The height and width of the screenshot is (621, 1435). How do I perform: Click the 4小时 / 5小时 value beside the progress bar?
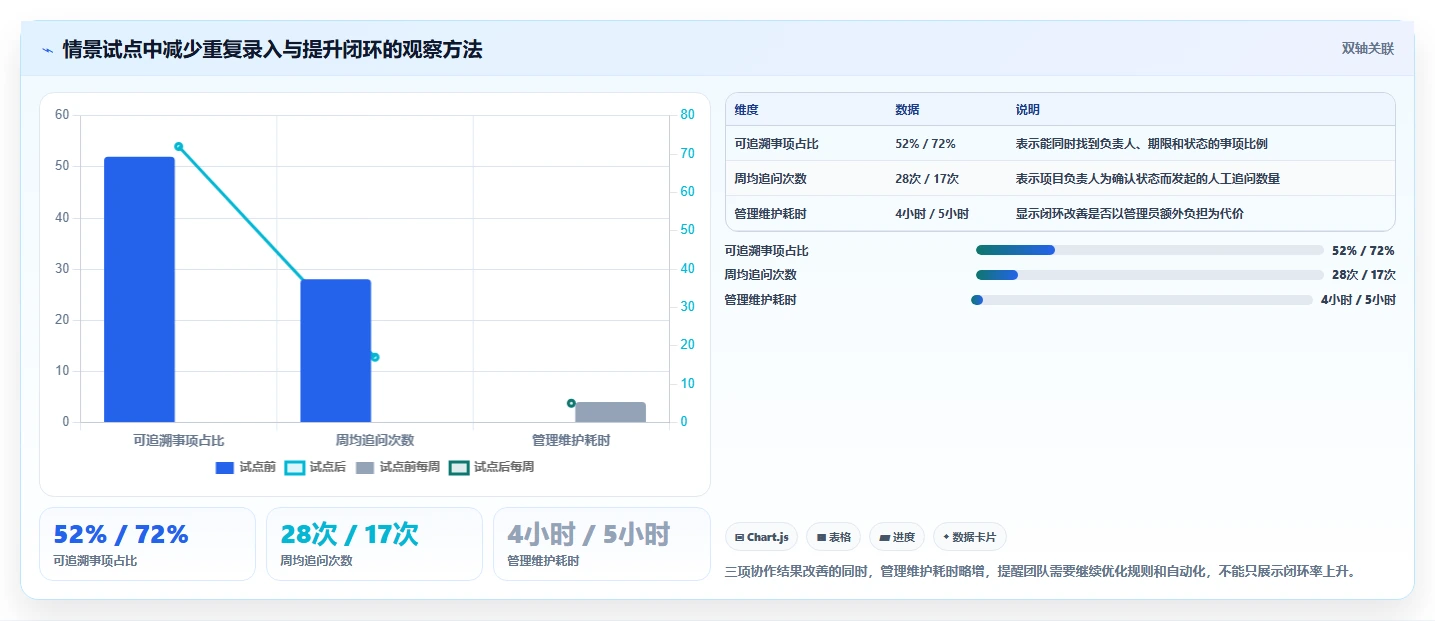pos(1358,300)
